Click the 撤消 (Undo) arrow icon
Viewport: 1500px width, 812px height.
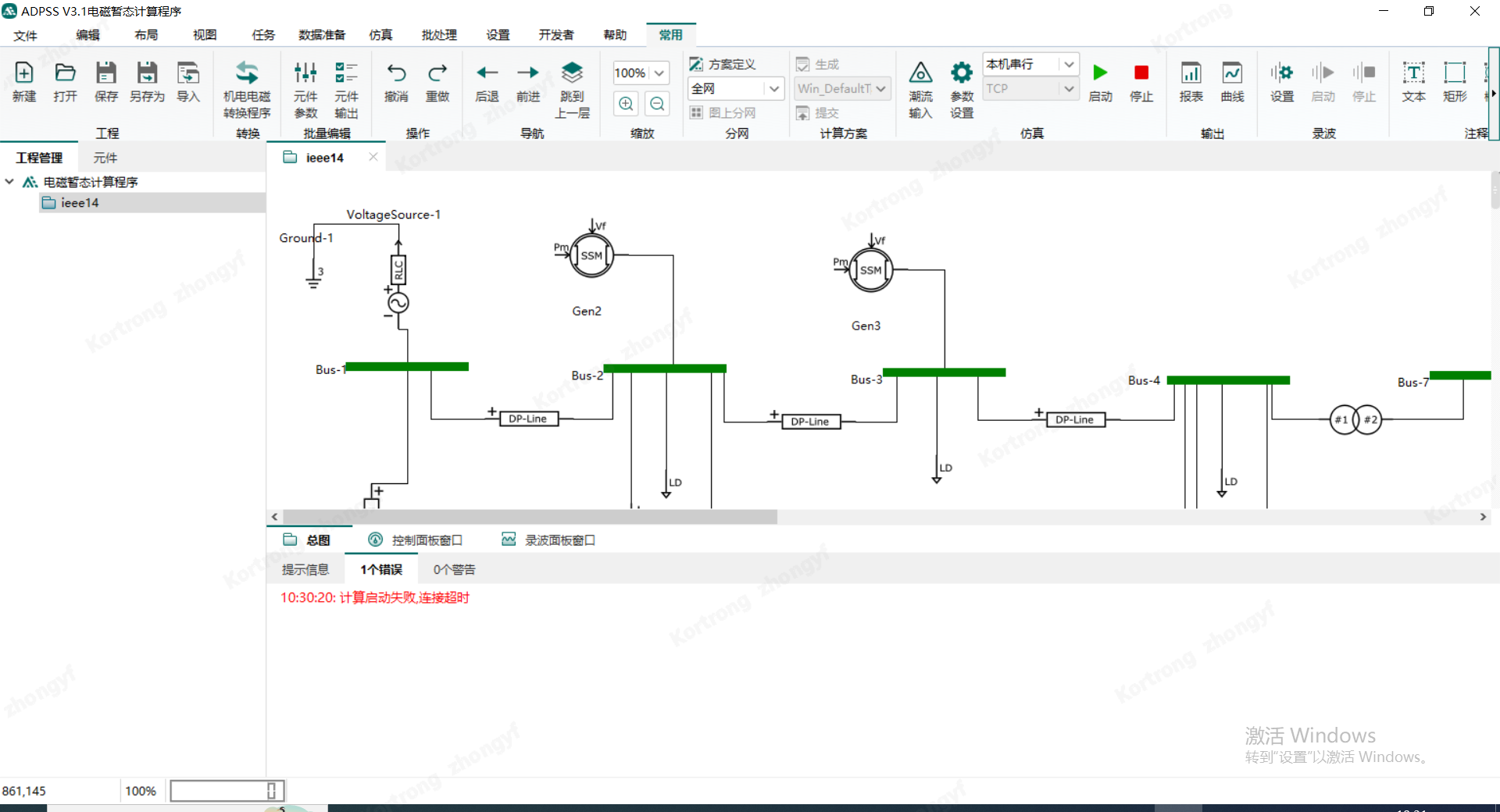396,73
